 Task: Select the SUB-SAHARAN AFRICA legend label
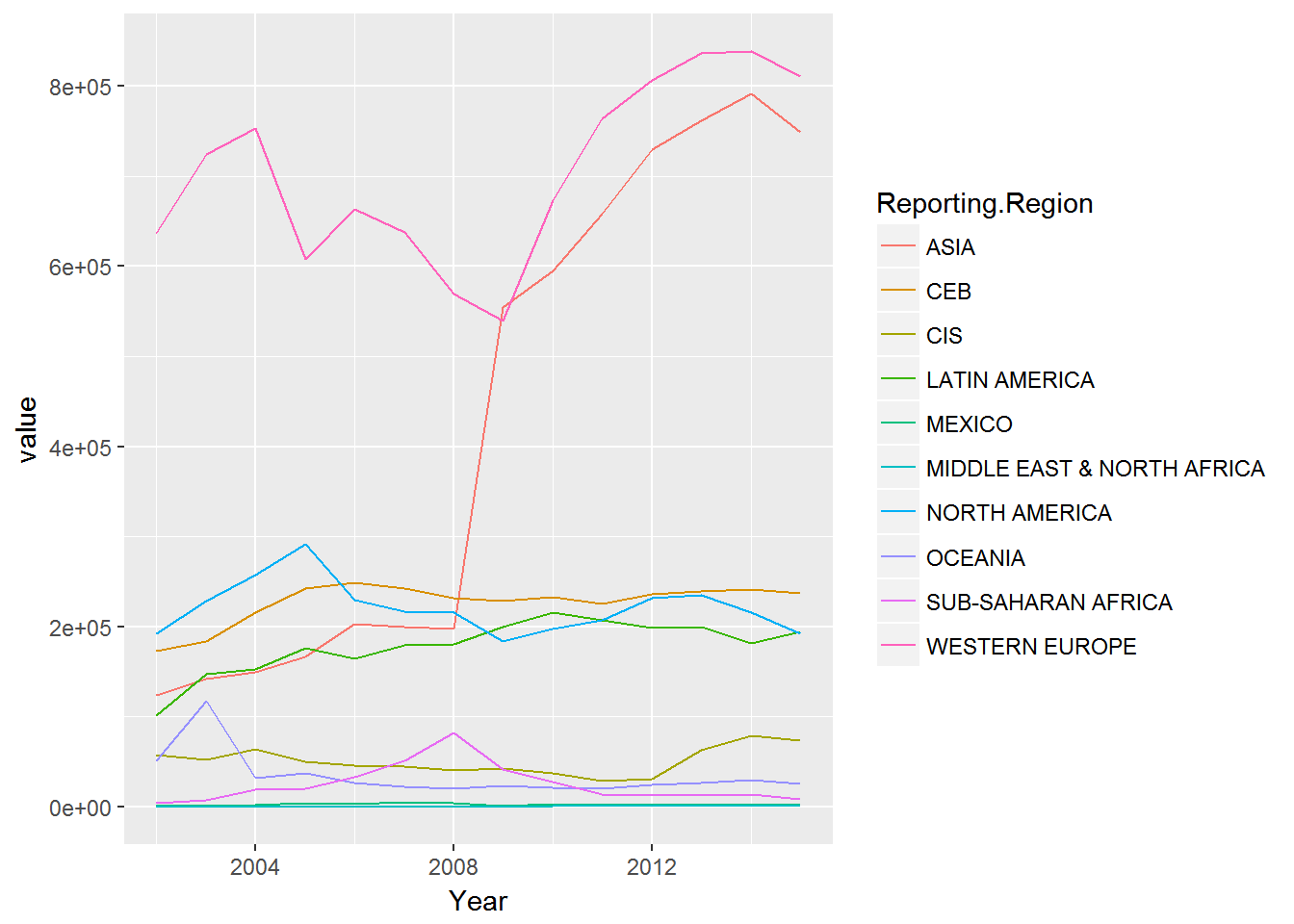point(1048,603)
